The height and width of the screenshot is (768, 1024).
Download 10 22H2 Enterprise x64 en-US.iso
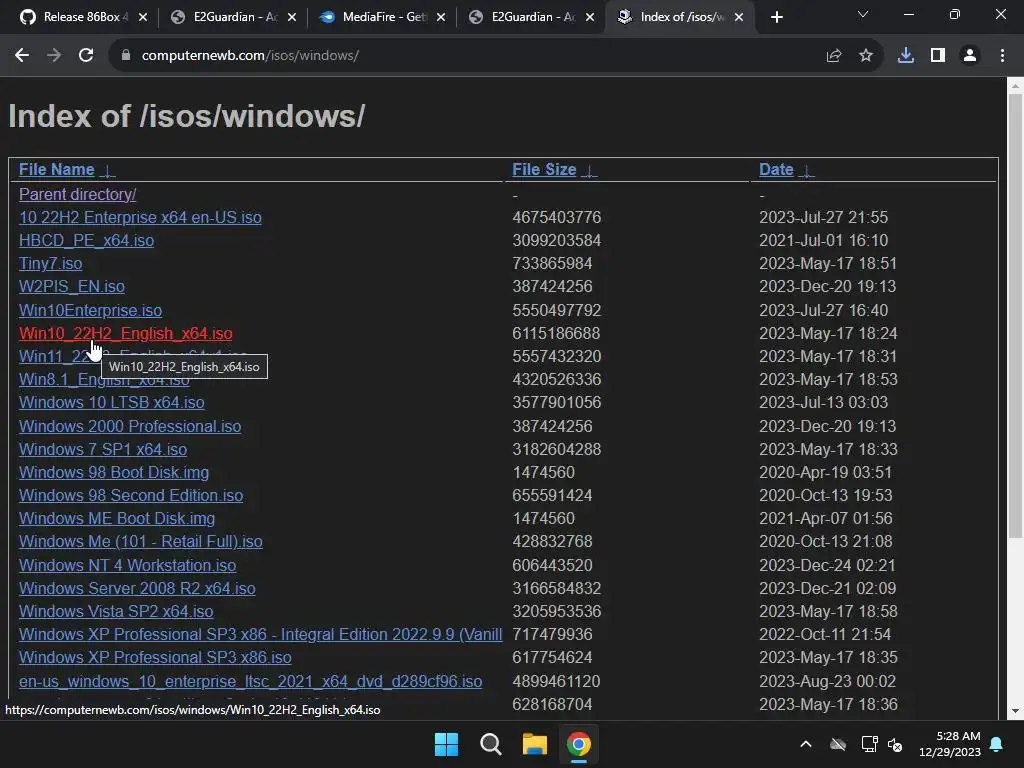[140, 217]
